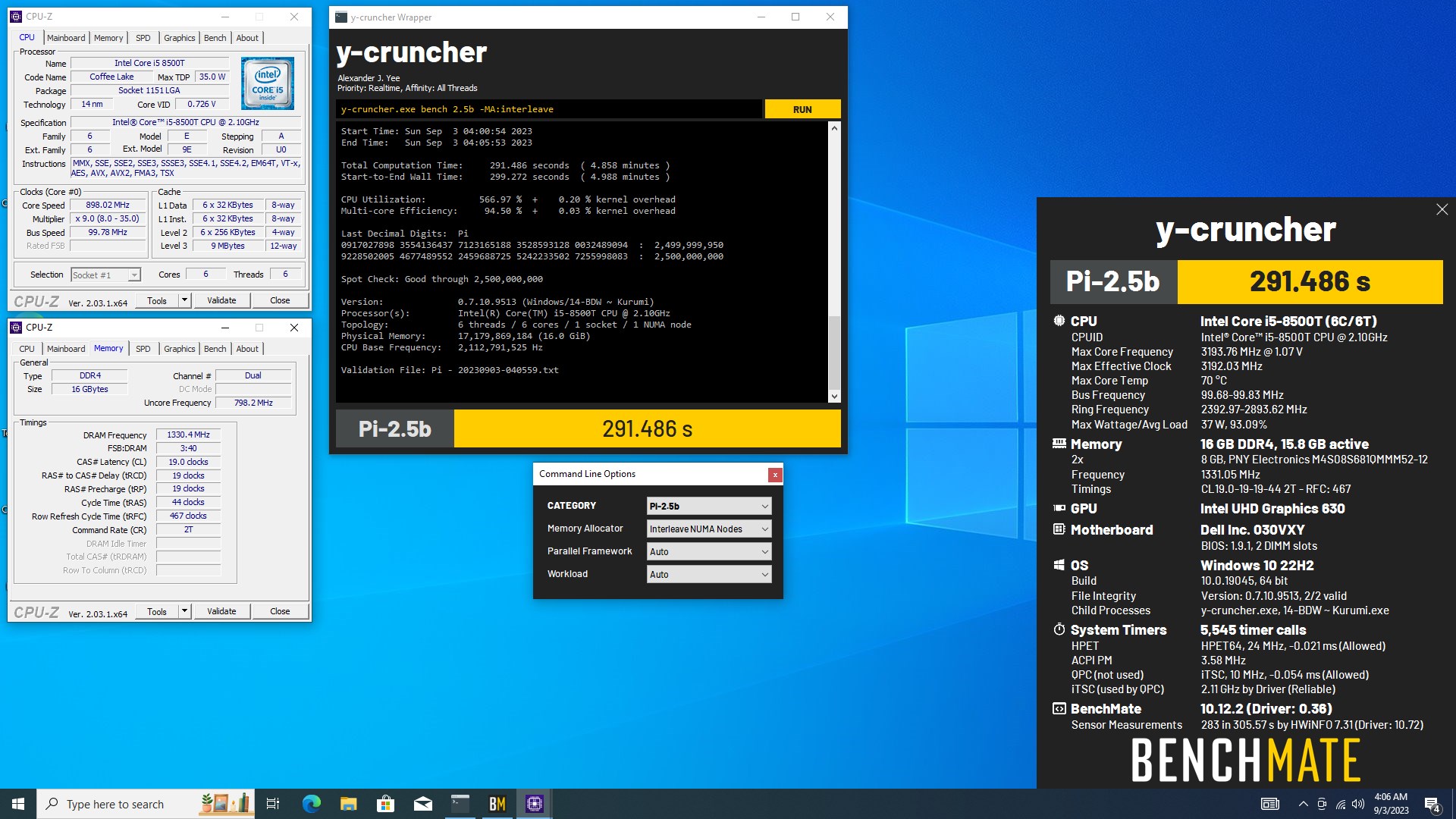
Task: Close the Command Line Options dialog
Action: 774,475
